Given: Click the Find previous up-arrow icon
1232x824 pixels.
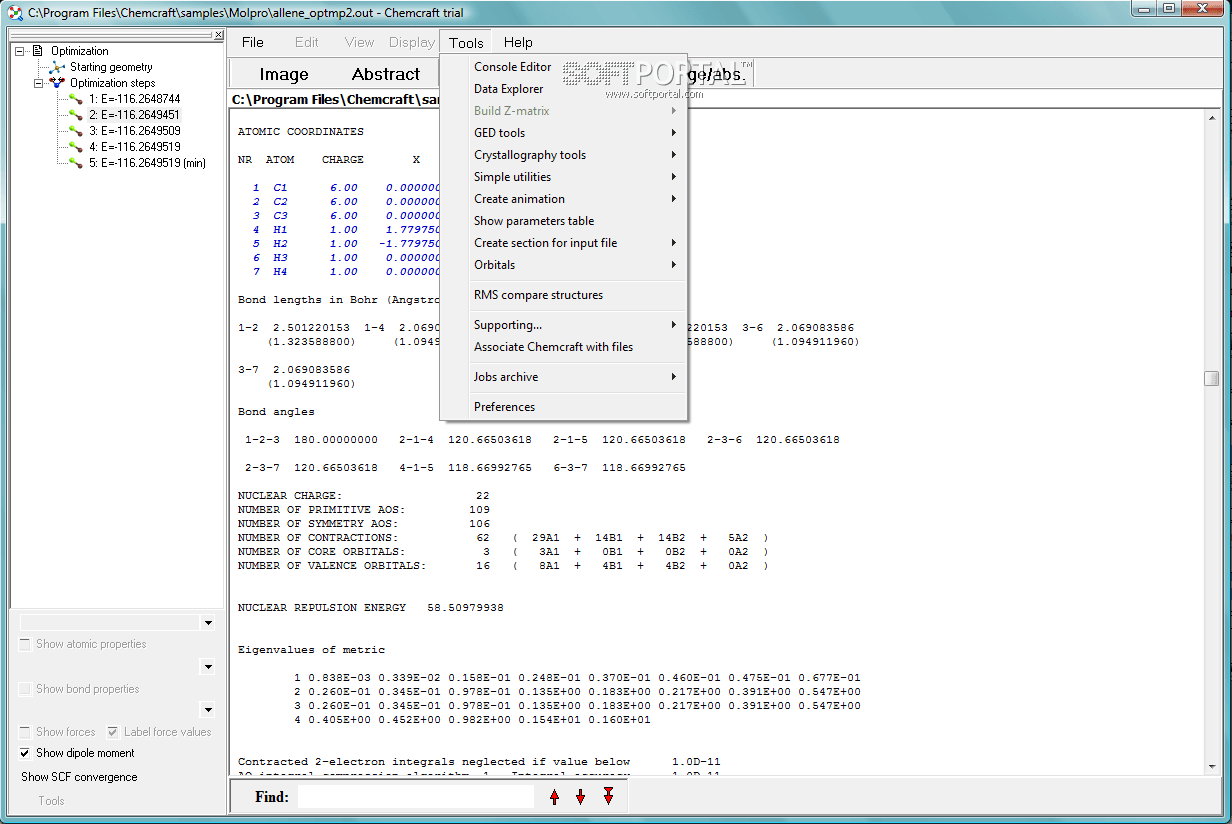Looking at the screenshot, I should click(555, 797).
